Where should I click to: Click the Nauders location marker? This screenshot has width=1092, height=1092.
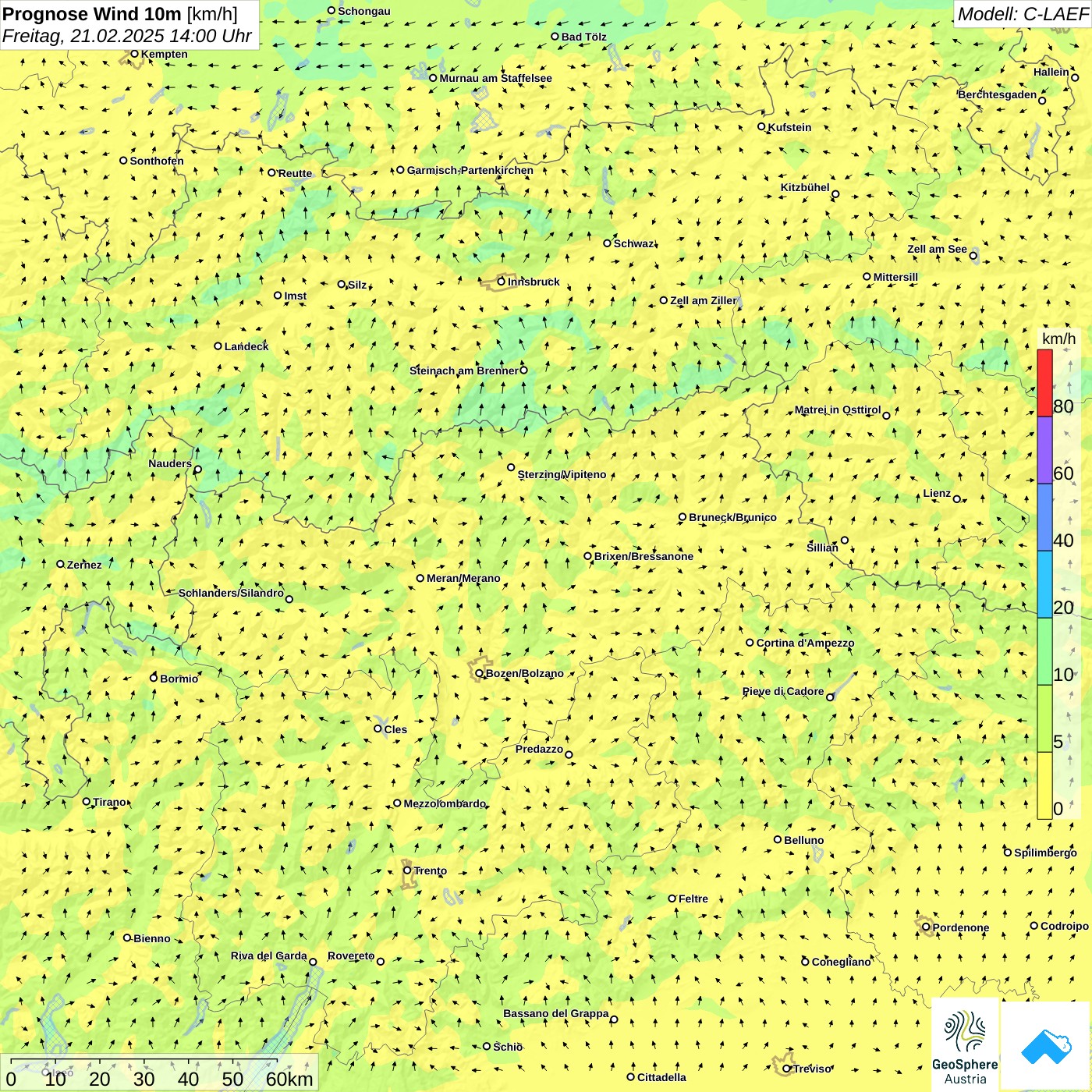[197, 470]
